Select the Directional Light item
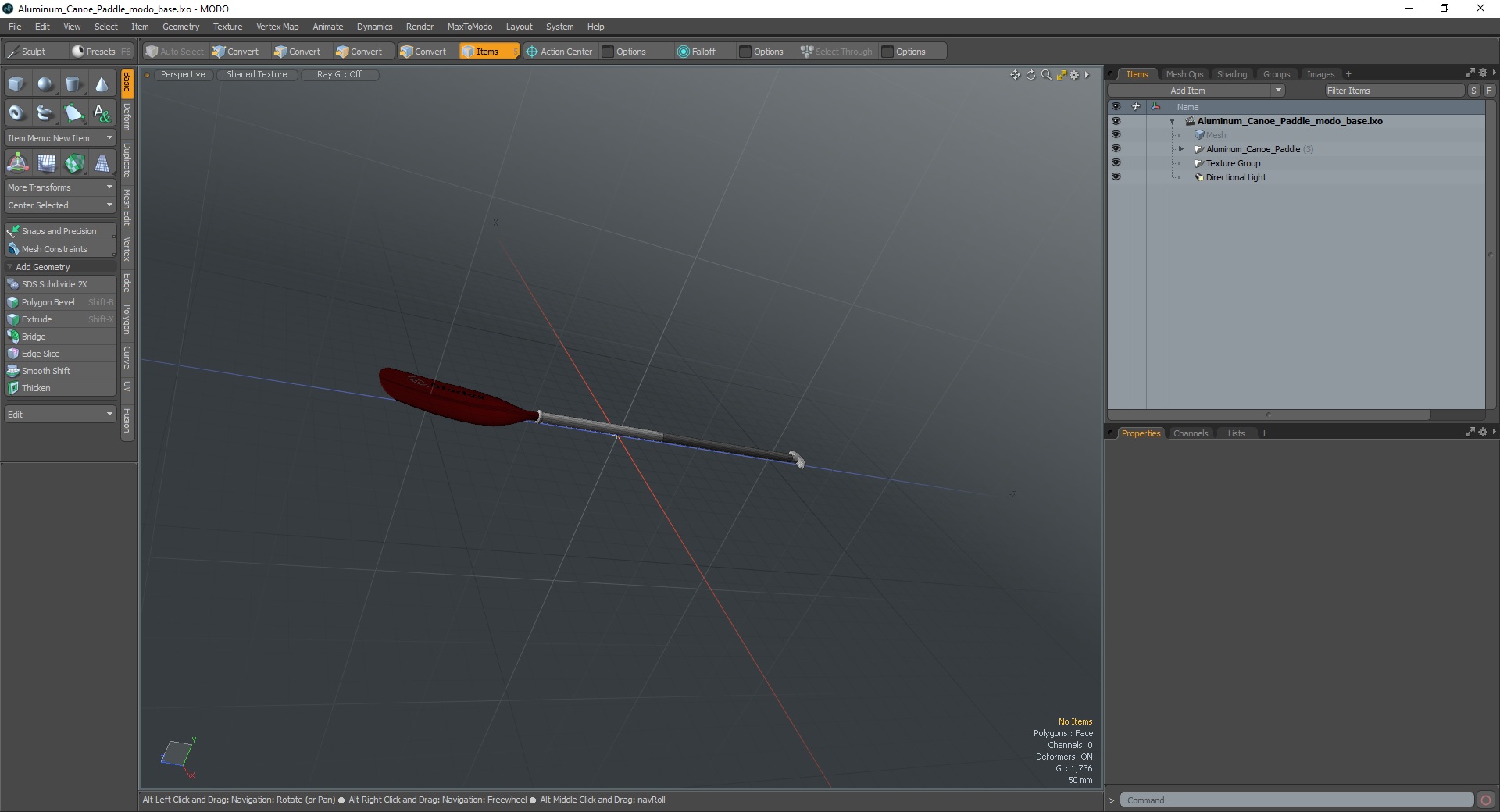 (1235, 177)
